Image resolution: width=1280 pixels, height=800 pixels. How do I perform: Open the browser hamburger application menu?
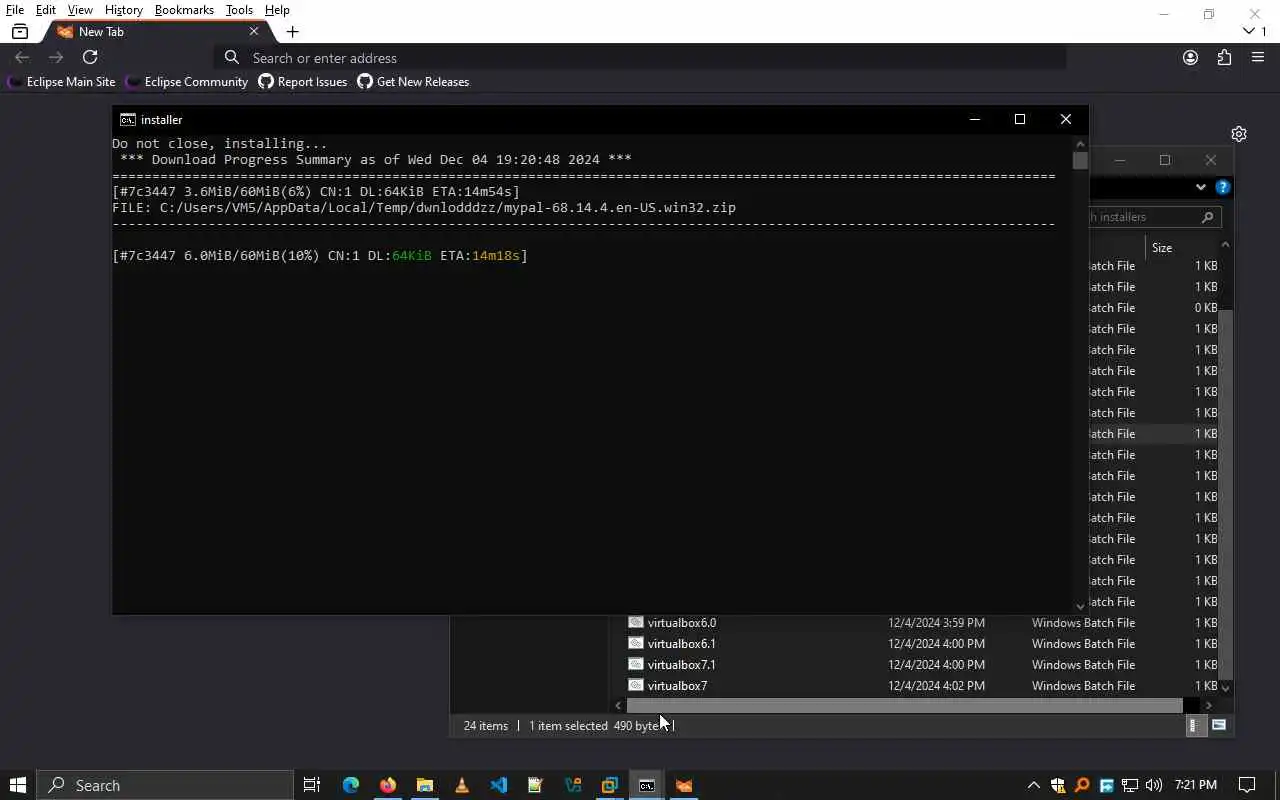pos(1258,58)
